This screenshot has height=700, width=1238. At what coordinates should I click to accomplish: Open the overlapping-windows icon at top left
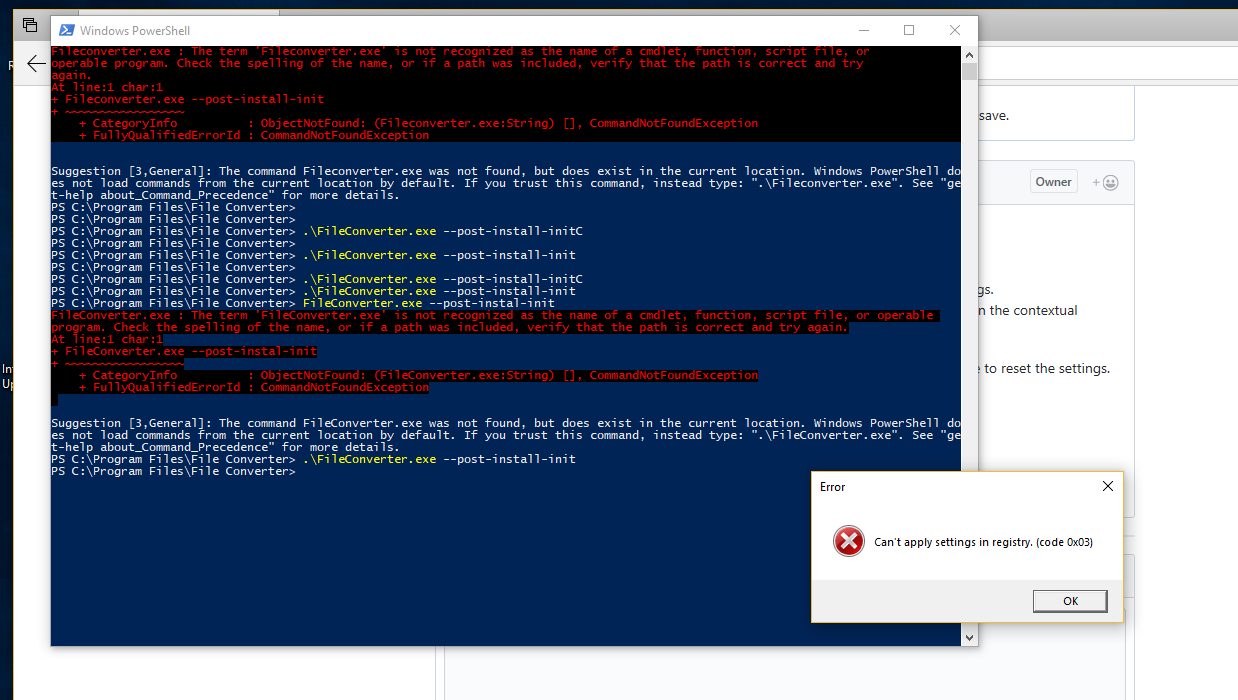point(30,25)
